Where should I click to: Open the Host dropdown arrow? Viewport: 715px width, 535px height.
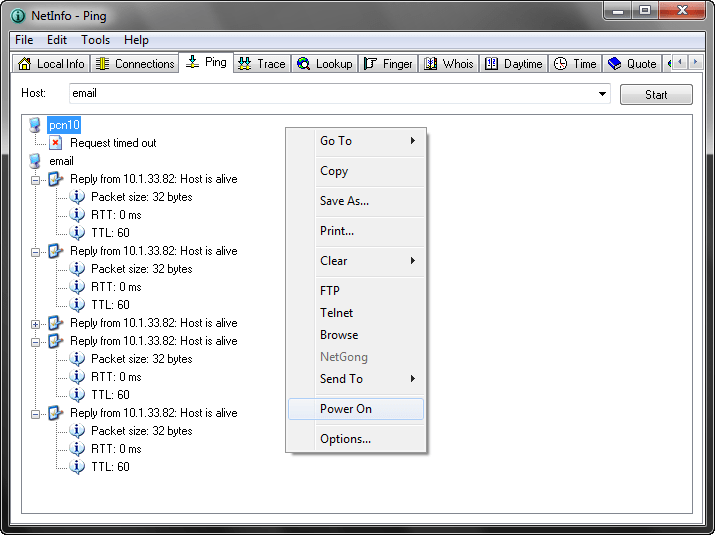[x=602, y=94]
